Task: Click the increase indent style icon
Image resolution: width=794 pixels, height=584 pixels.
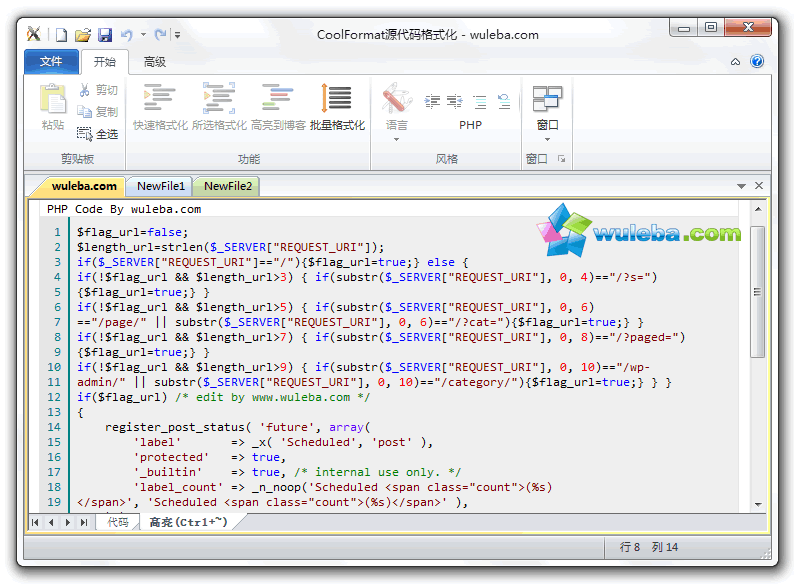Action: tap(455, 102)
